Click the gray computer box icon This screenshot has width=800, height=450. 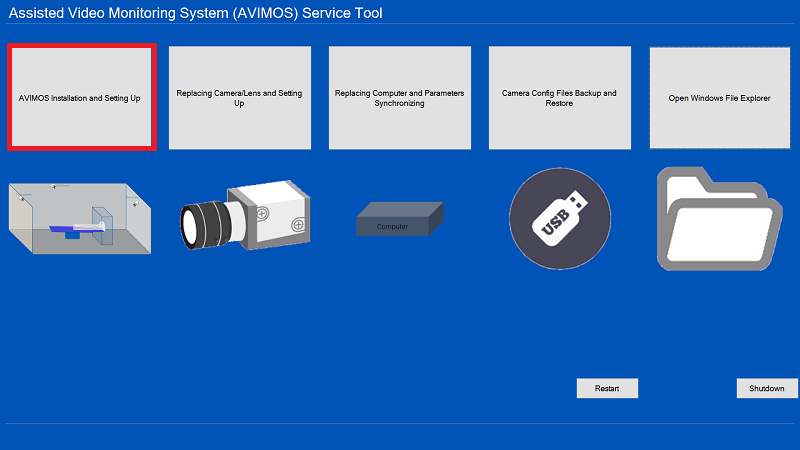(x=399, y=219)
